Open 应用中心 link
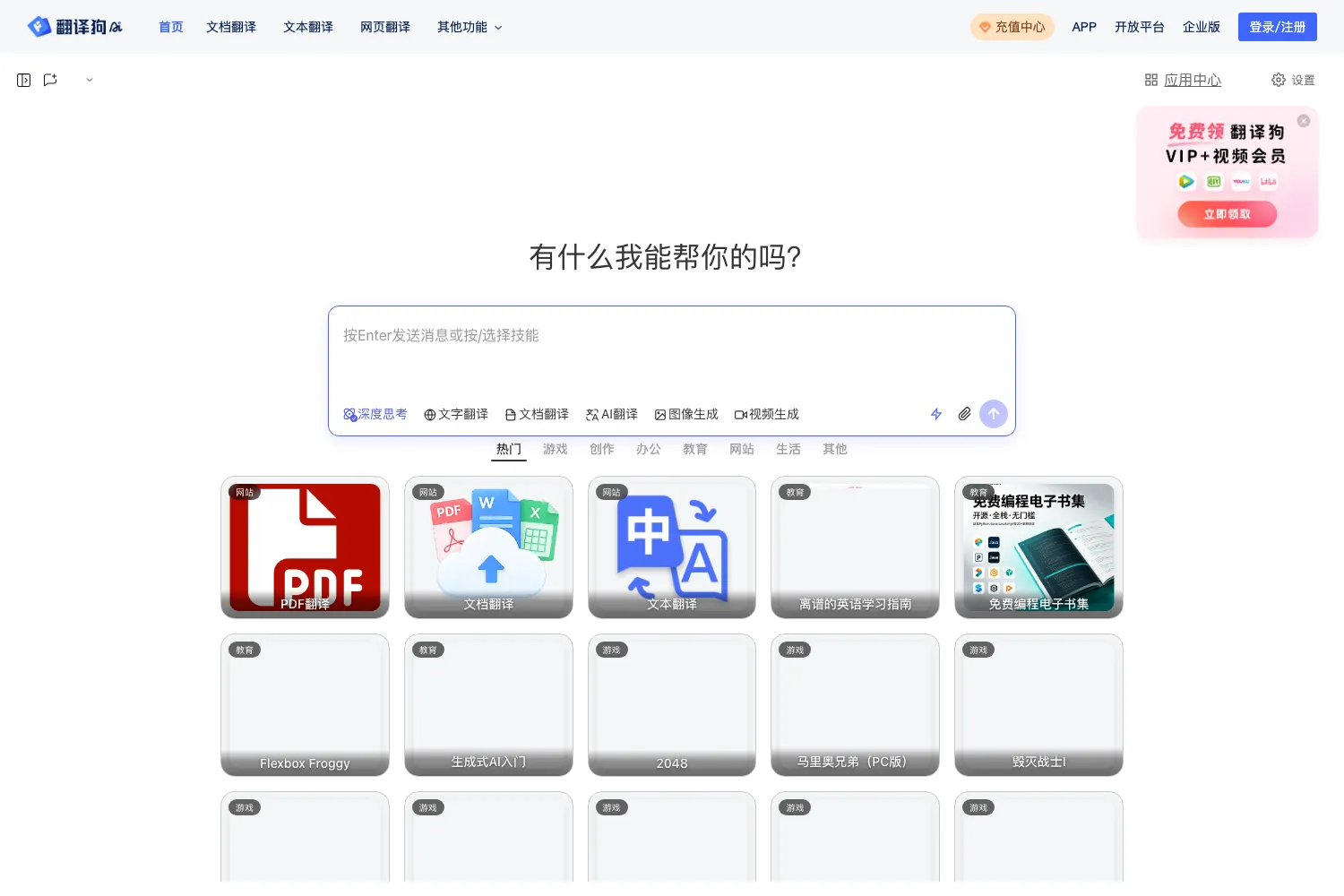 click(1193, 80)
